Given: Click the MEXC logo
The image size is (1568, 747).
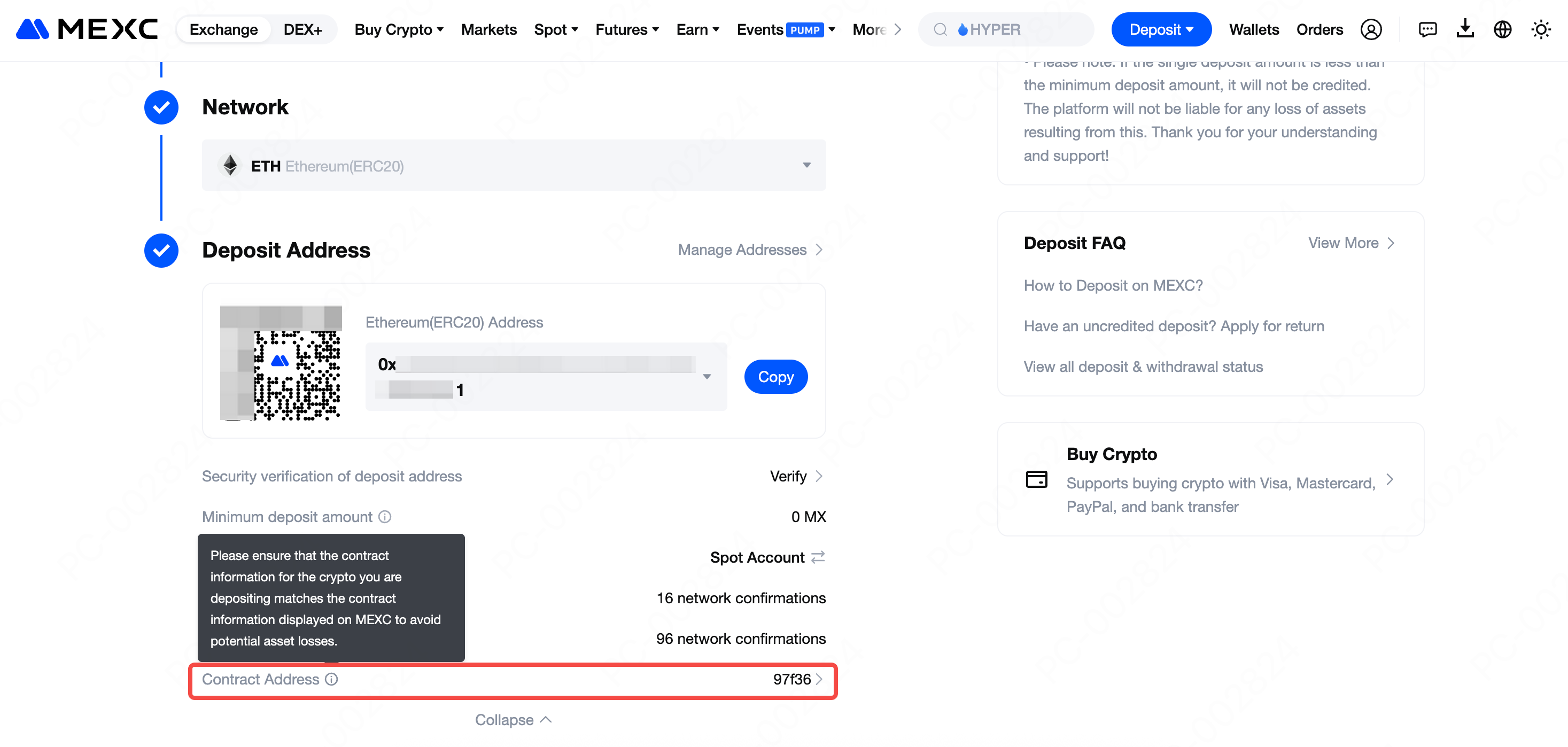Looking at the screenshot, I should (87, 29).
